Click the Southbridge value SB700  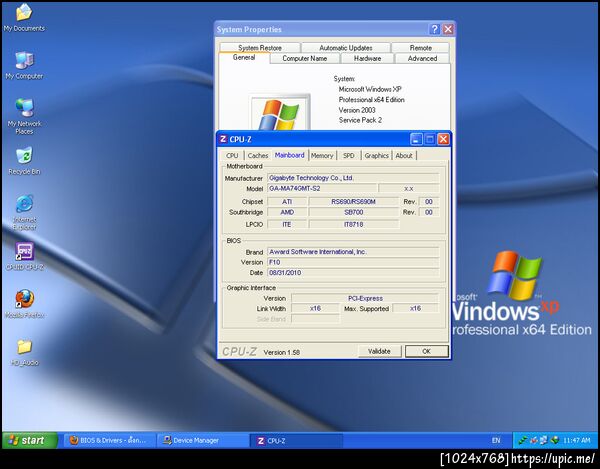[x=354, y=212]
